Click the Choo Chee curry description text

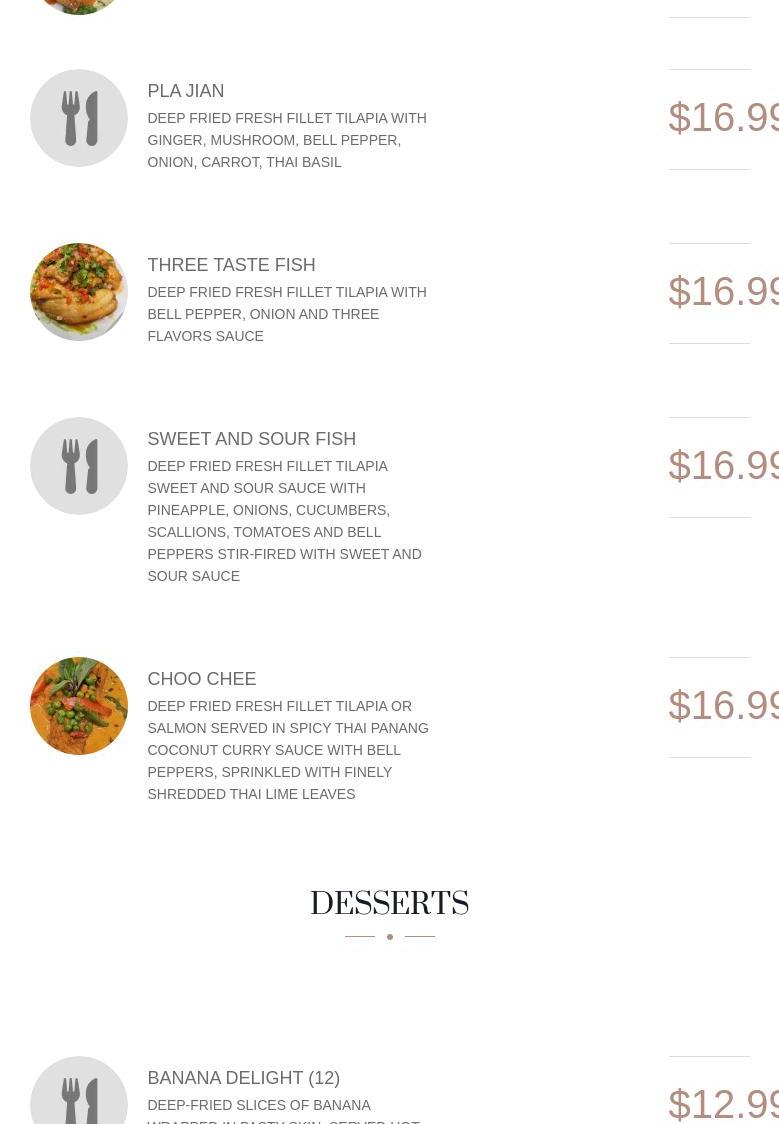(288, 751)
